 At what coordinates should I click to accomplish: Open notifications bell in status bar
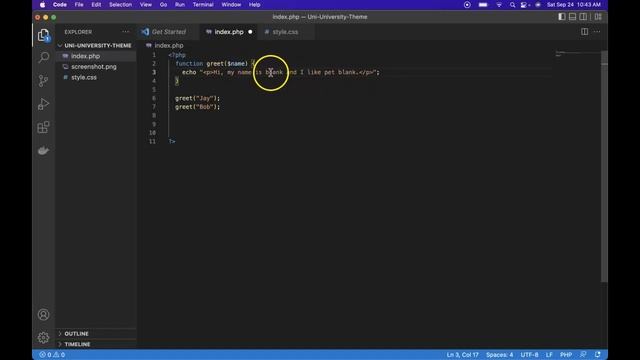(598, 355)
